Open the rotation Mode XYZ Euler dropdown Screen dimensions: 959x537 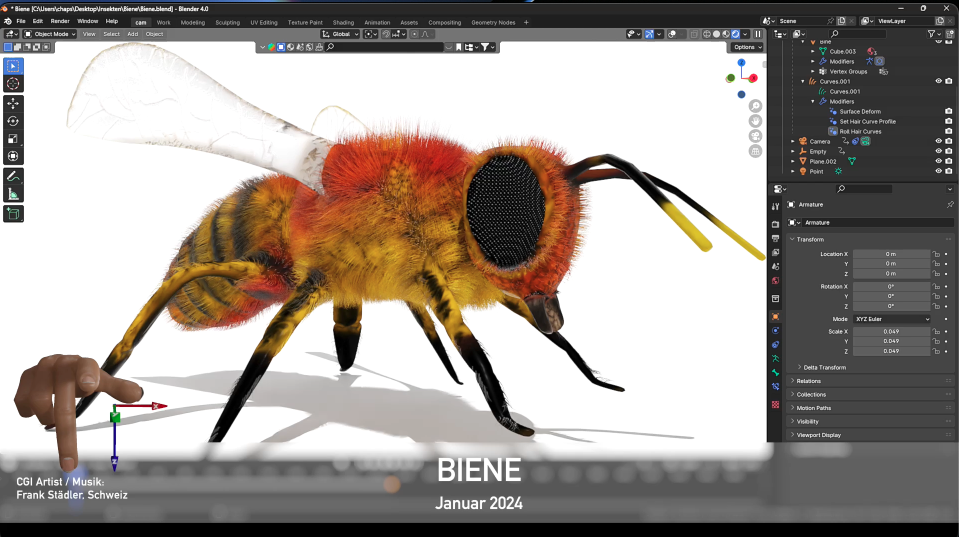tap(891, 319)
